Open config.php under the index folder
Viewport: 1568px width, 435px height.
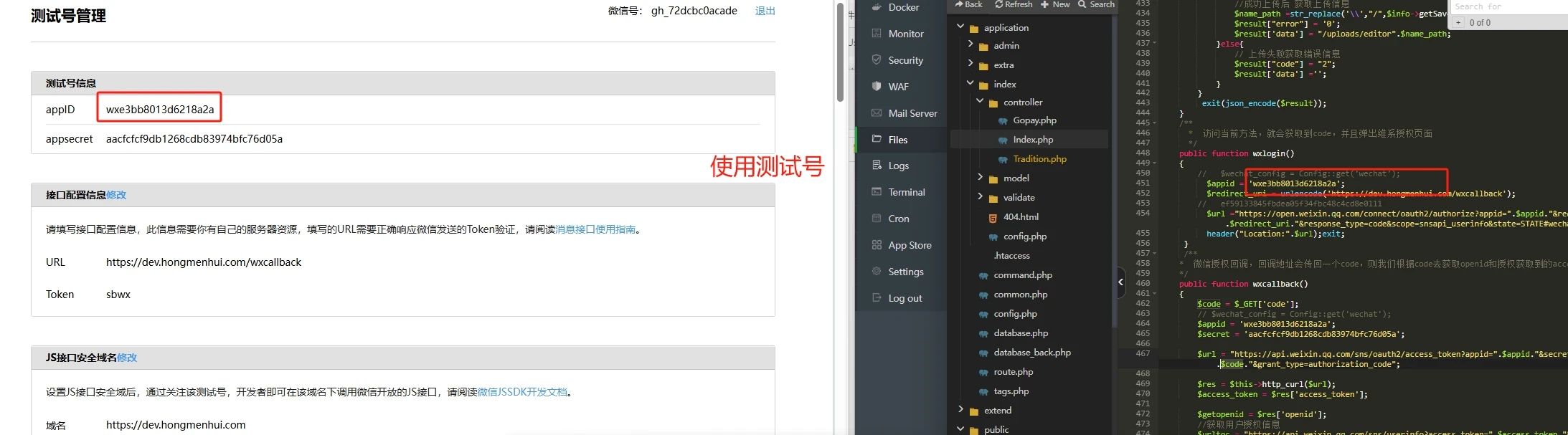click(1024, 236)
